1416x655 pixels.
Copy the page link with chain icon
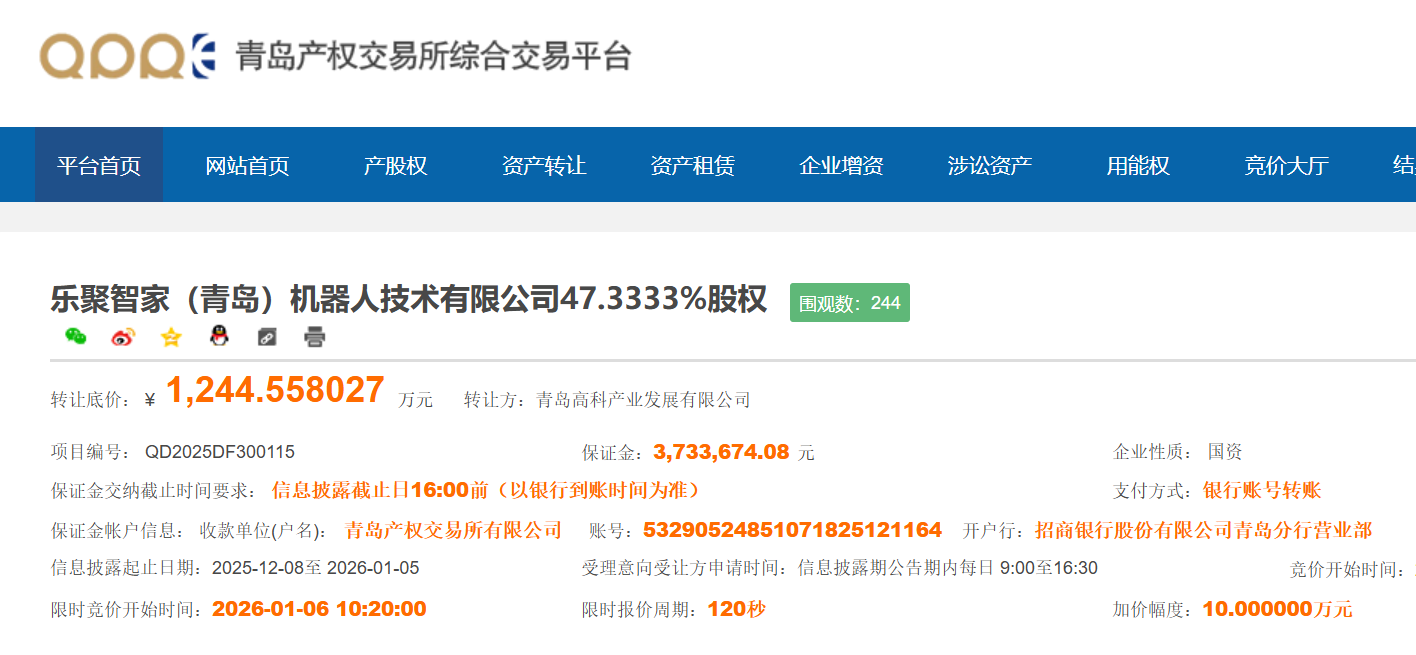click(x=267, y=337)
